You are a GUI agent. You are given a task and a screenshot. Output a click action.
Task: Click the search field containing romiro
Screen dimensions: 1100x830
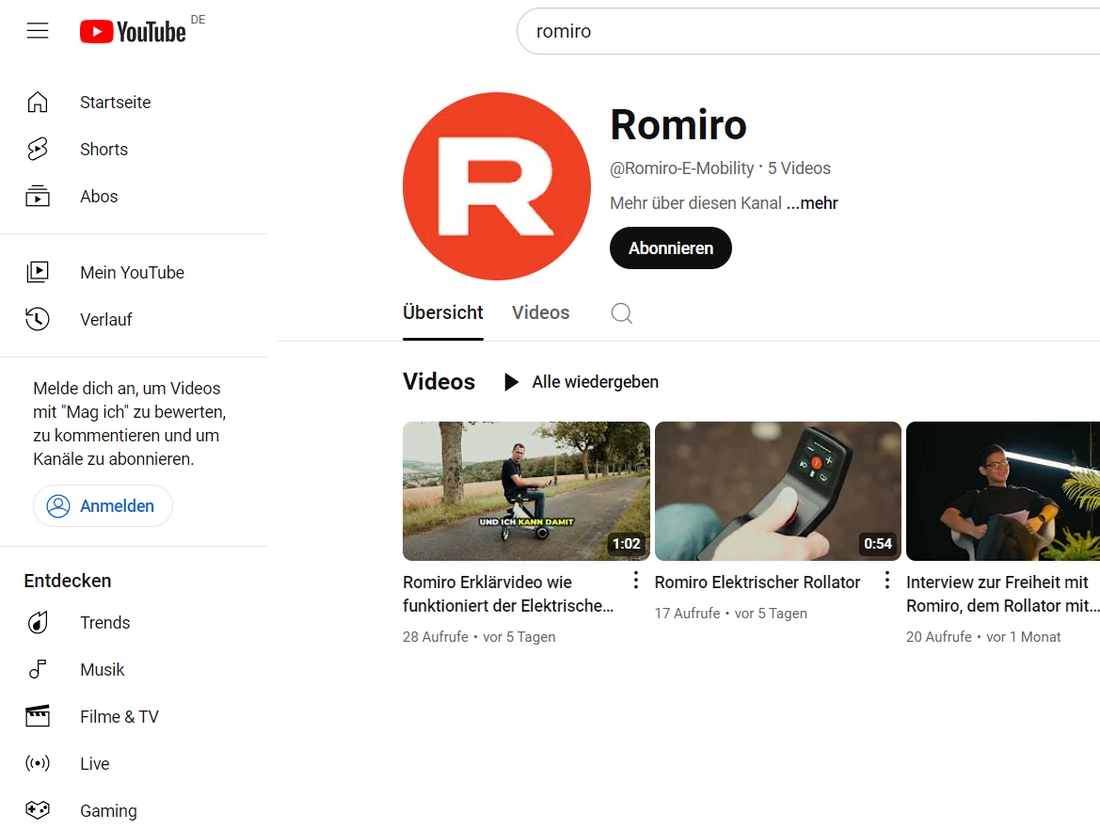click(800, 31)
